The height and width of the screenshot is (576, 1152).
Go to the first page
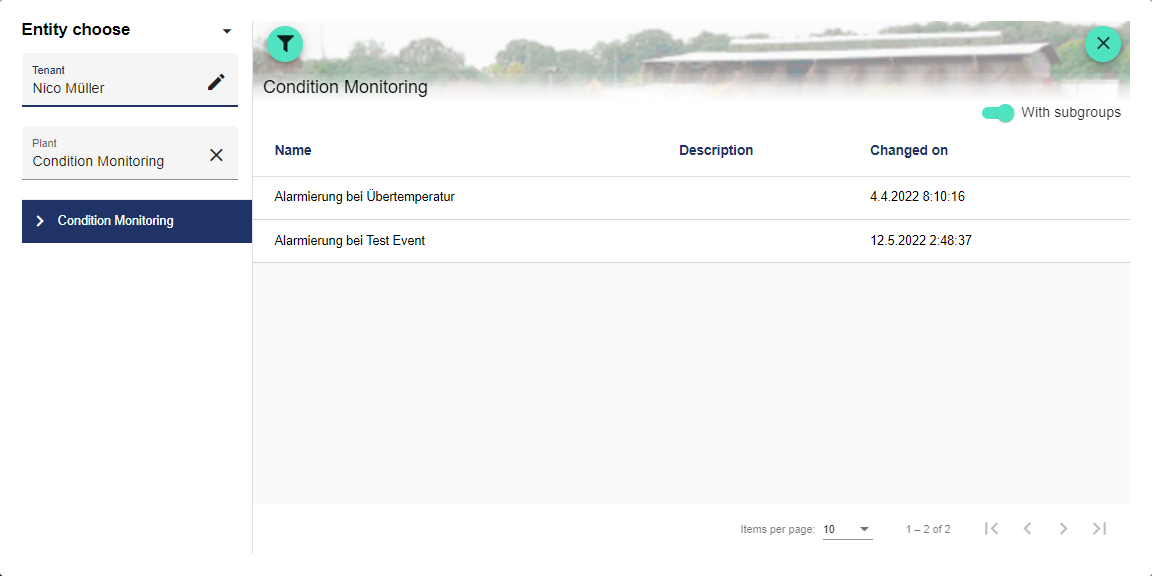pos(991,529)
